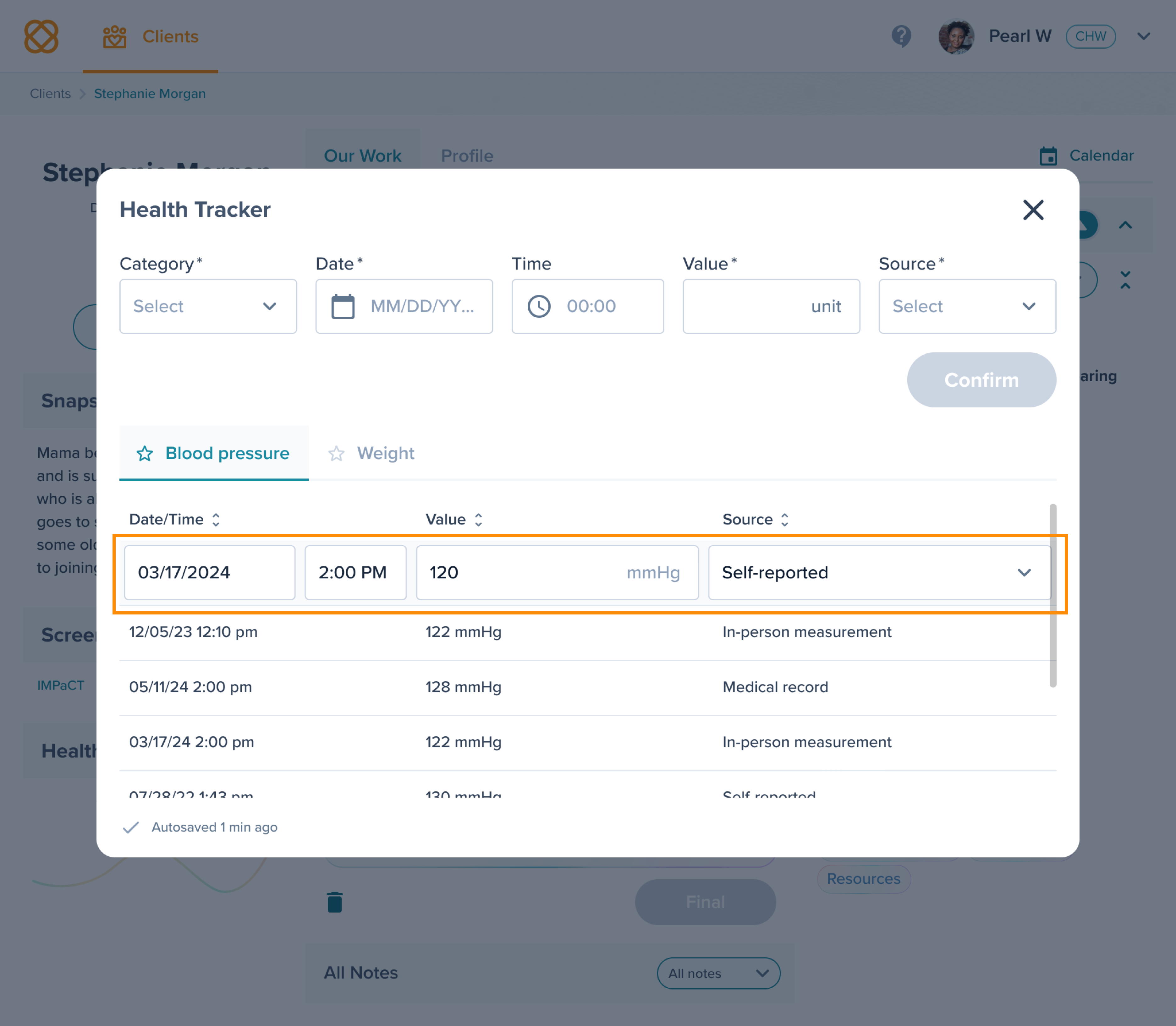Edit the 2:00 PM time field
Viewport: 1176px width, 1026px height.
click(x=356, y=572)
